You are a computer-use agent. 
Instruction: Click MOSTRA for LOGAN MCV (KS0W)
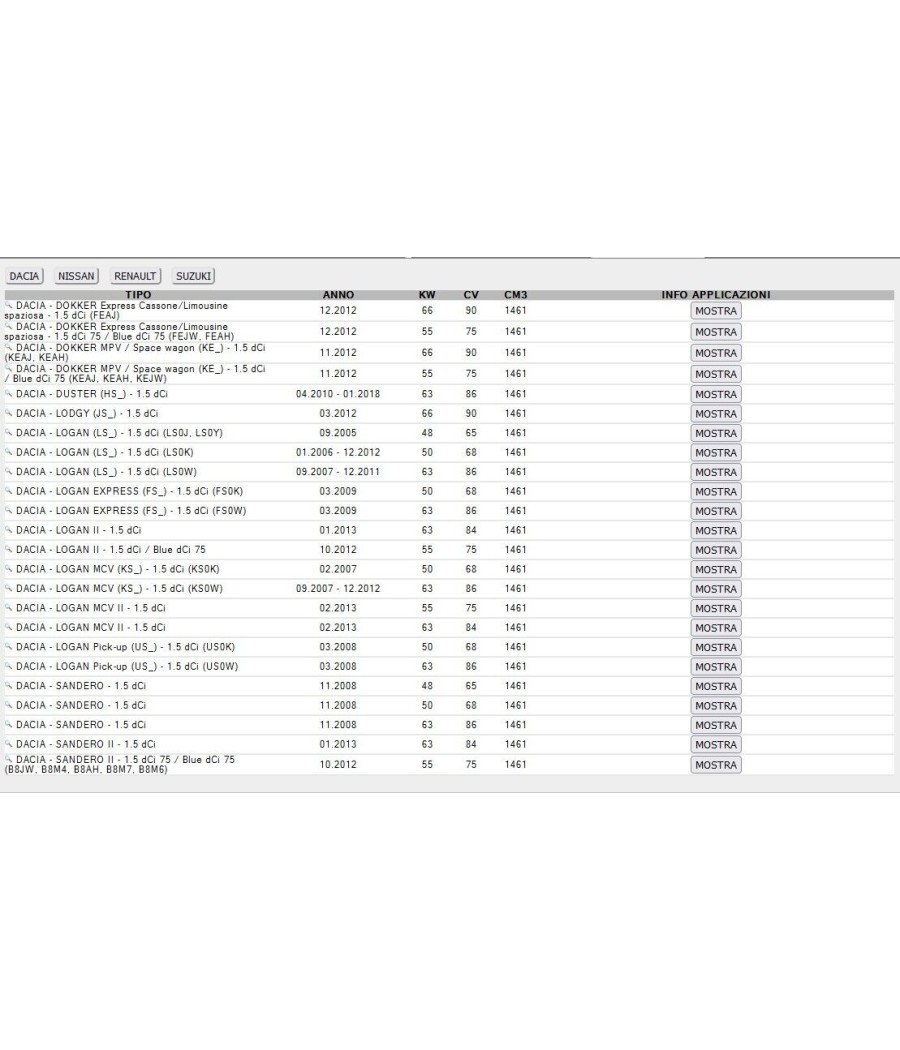click(x=716, y=589)
